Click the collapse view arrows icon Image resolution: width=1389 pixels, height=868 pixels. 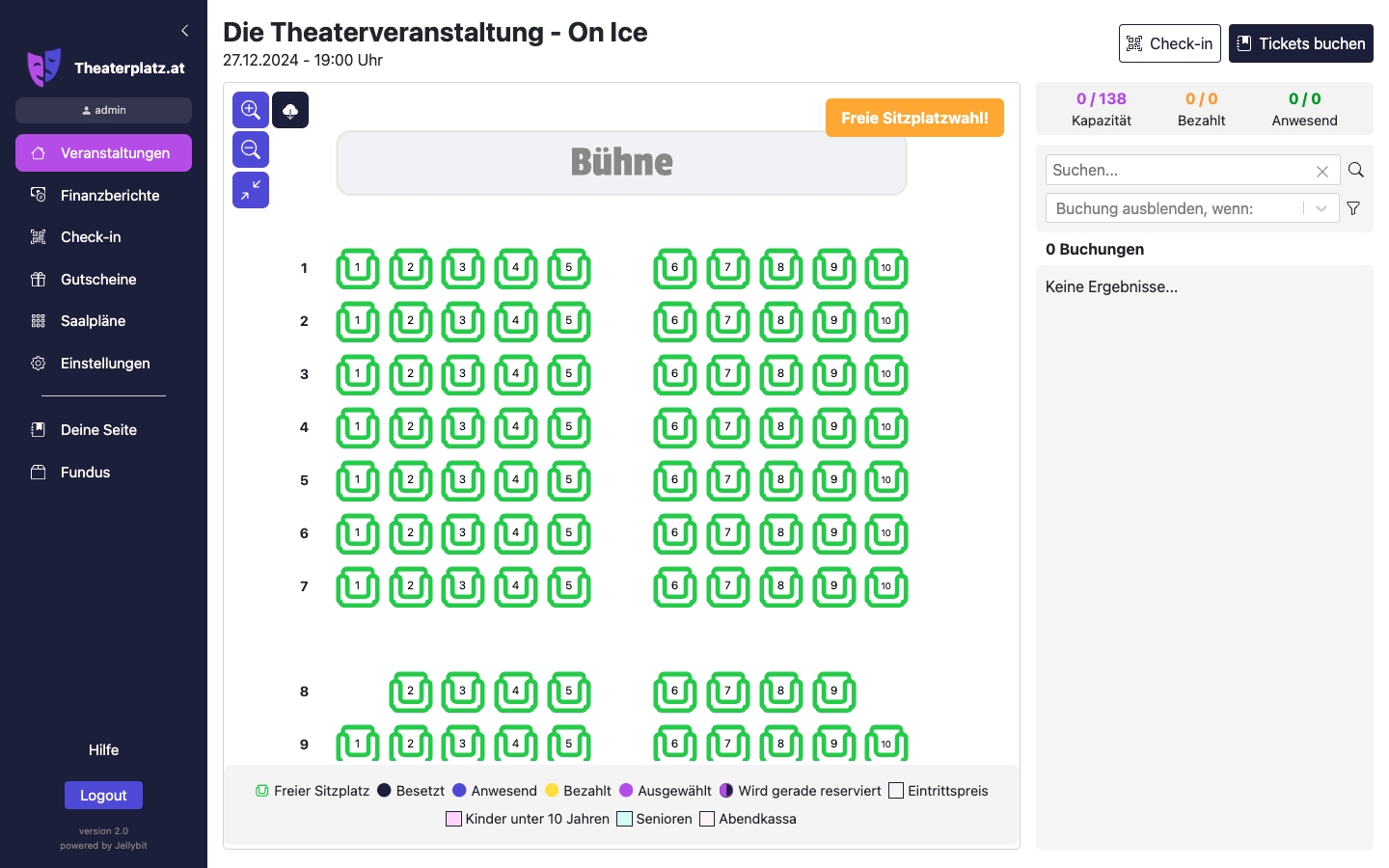(x=251, y=190)
